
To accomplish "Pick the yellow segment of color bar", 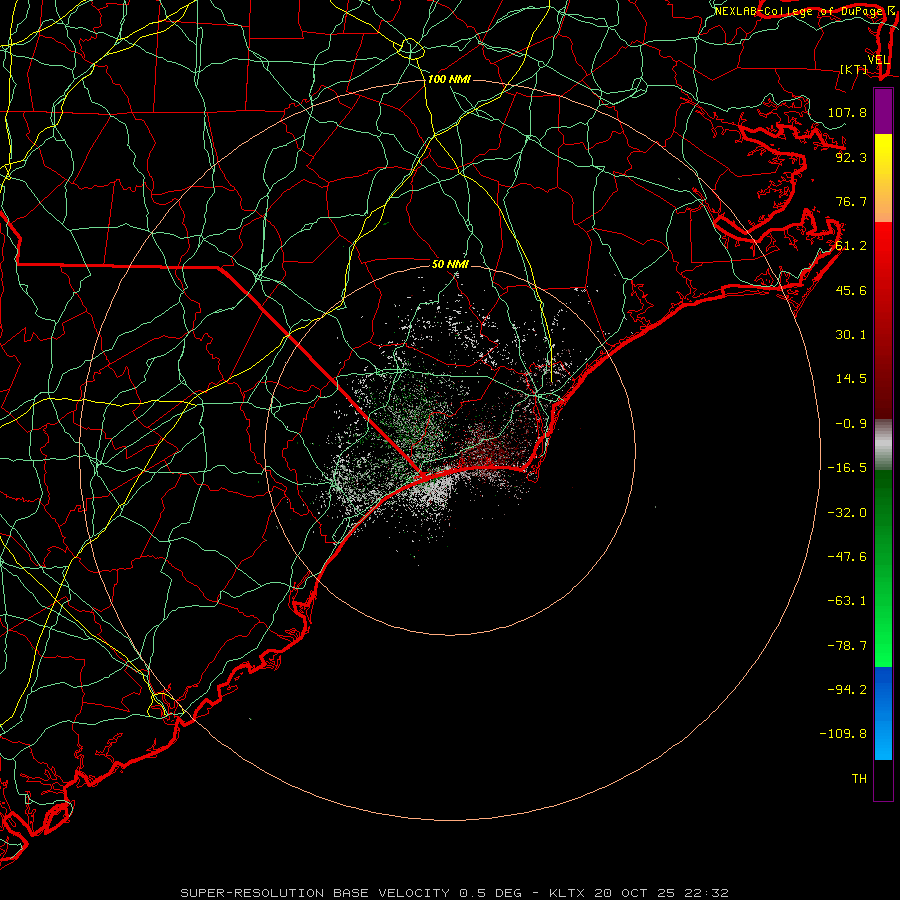I will [x=883, y=178].
